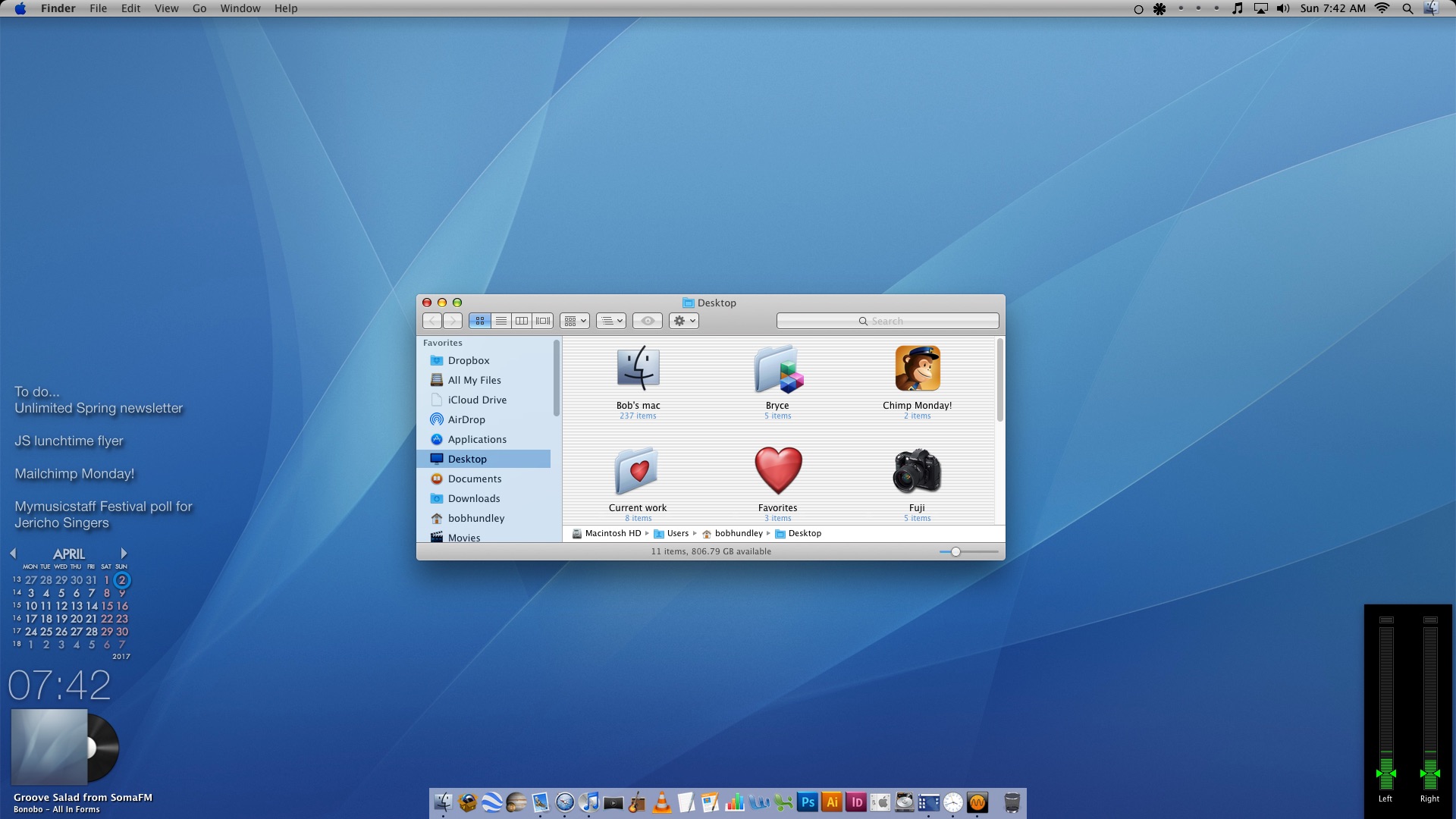
Task: Click the Quick Look eye button
Action: (x=648, y=321)
